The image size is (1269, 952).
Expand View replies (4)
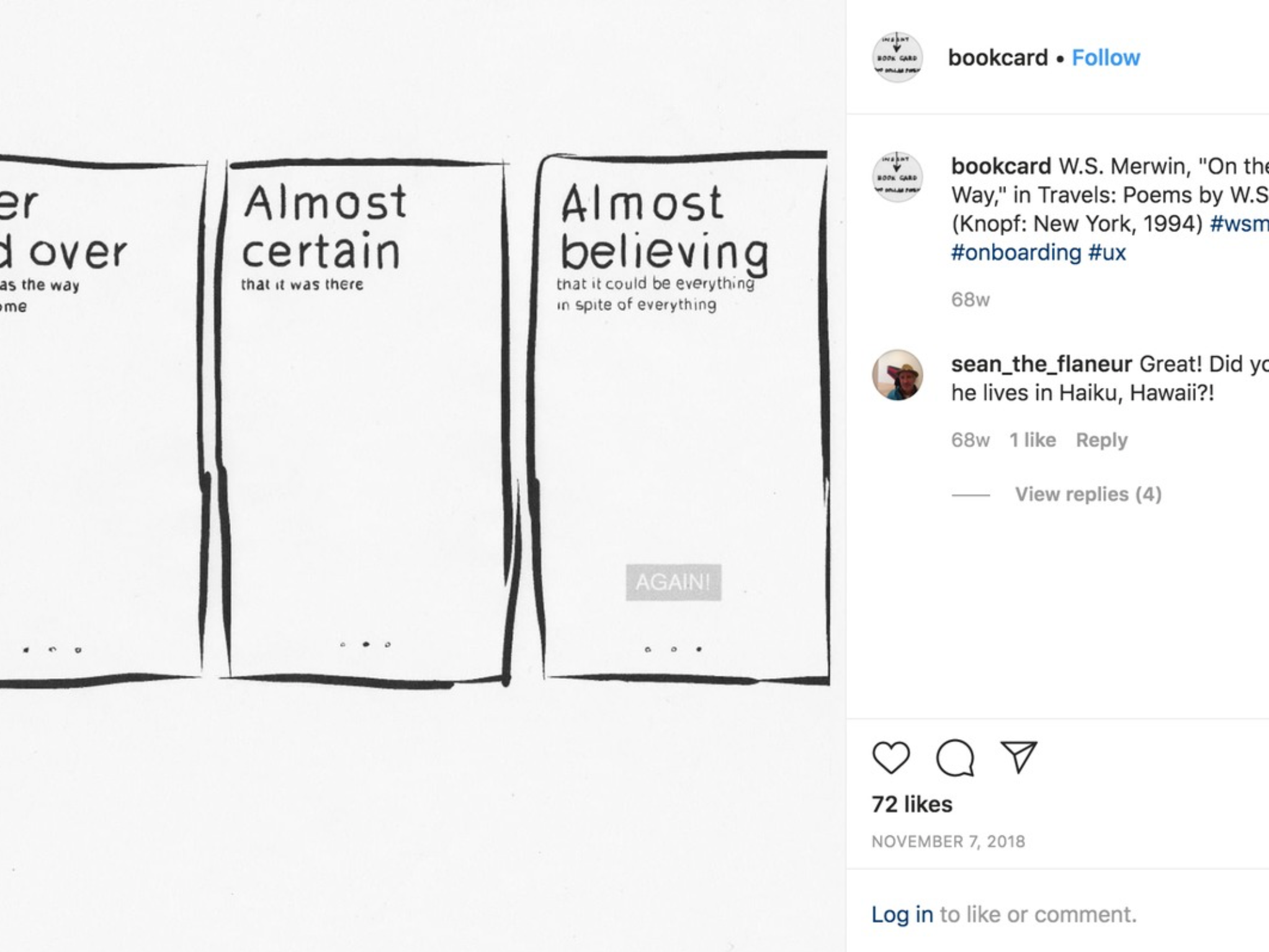tap(1087, 494)
